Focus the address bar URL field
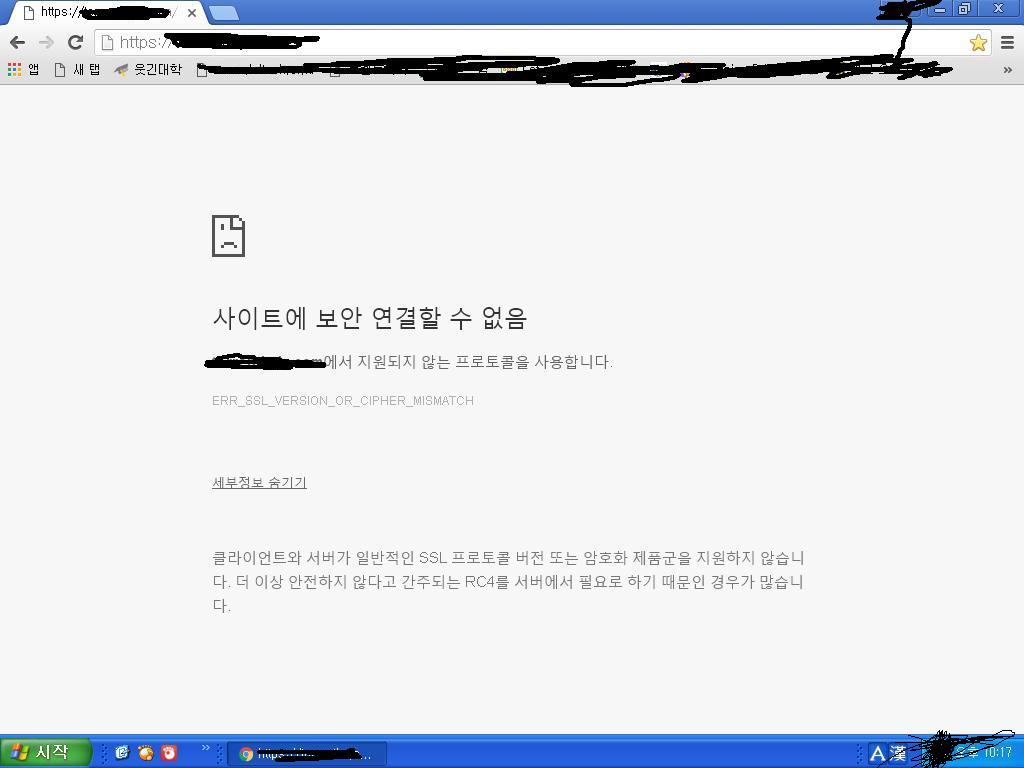Screen dimensions: 1024x768 pyautogui.click(x=542, y=43)
